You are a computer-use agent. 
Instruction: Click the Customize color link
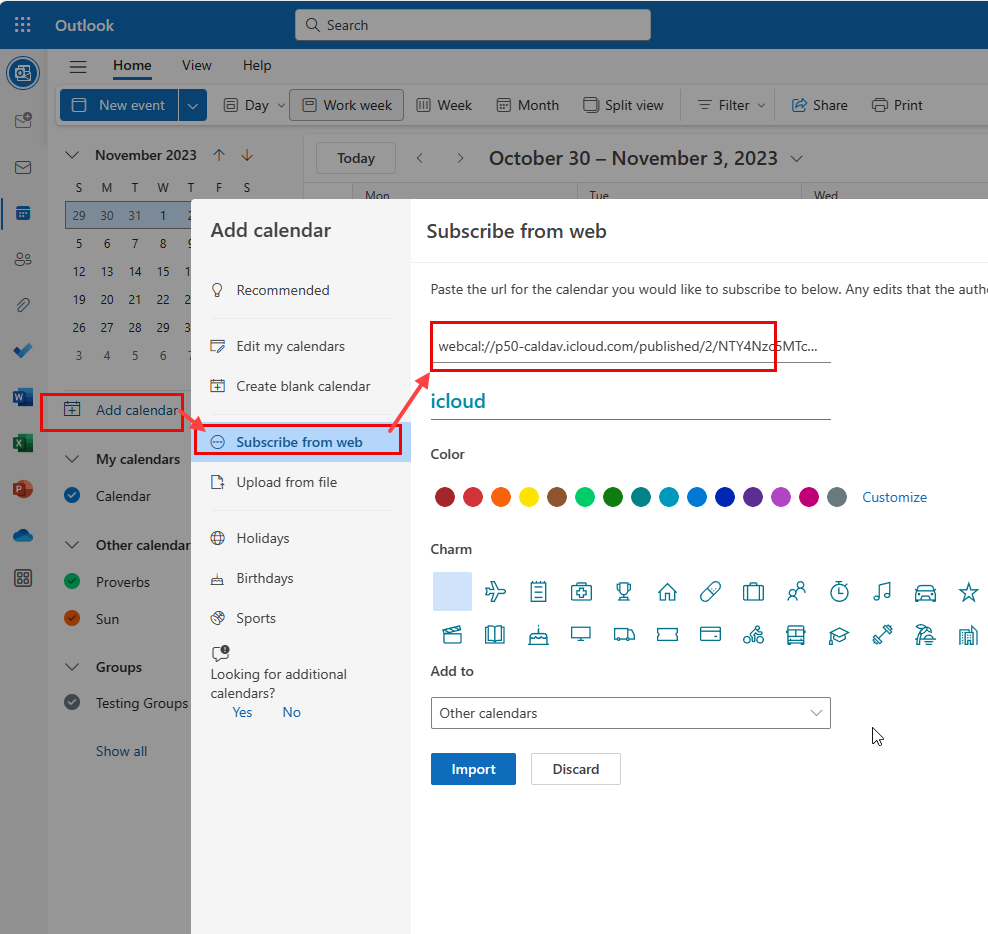click(x=894, y=497)
